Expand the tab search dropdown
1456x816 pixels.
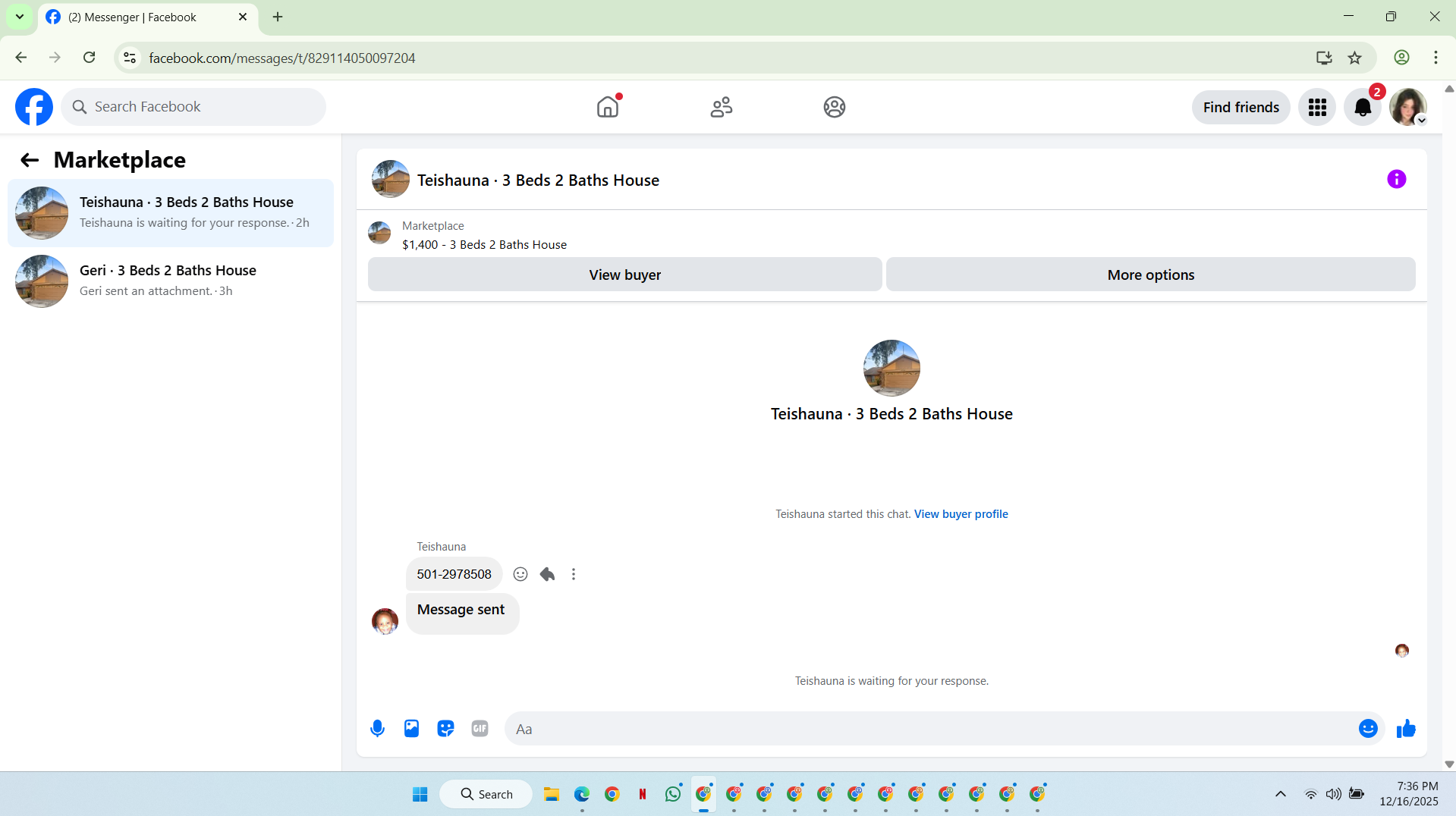tap(20, 17)
